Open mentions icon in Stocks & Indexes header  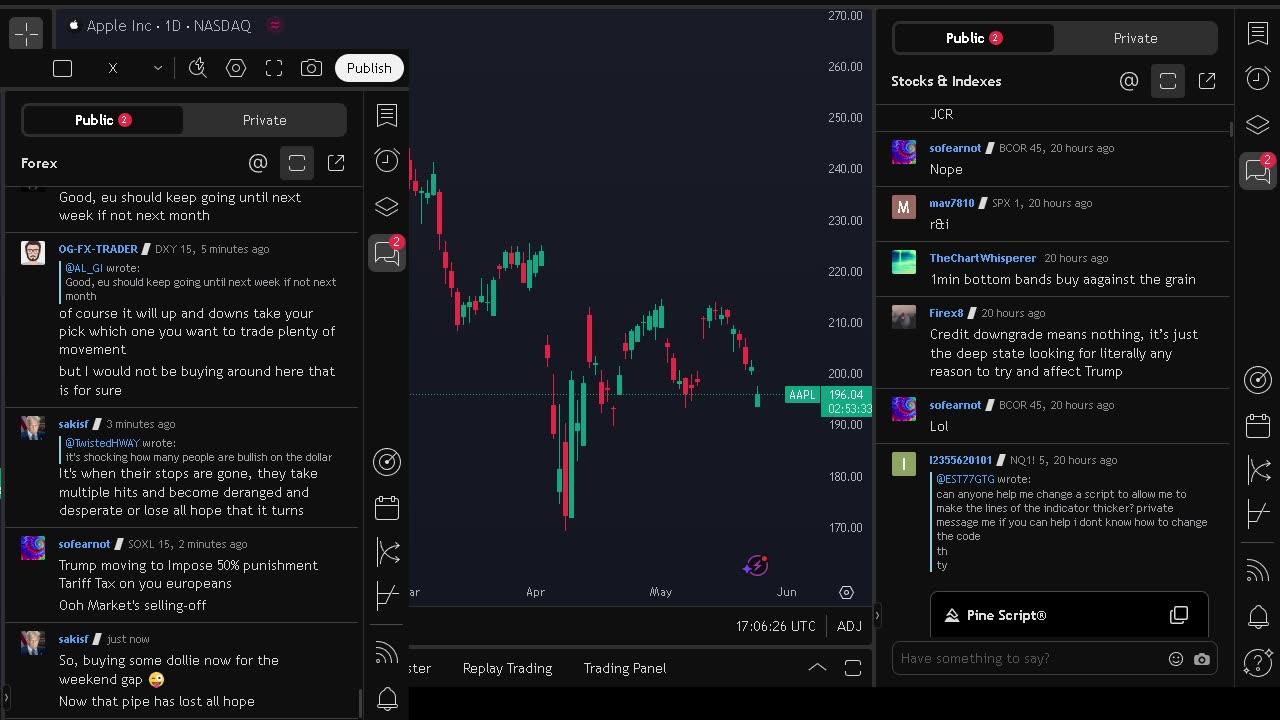pos(1129,81)
